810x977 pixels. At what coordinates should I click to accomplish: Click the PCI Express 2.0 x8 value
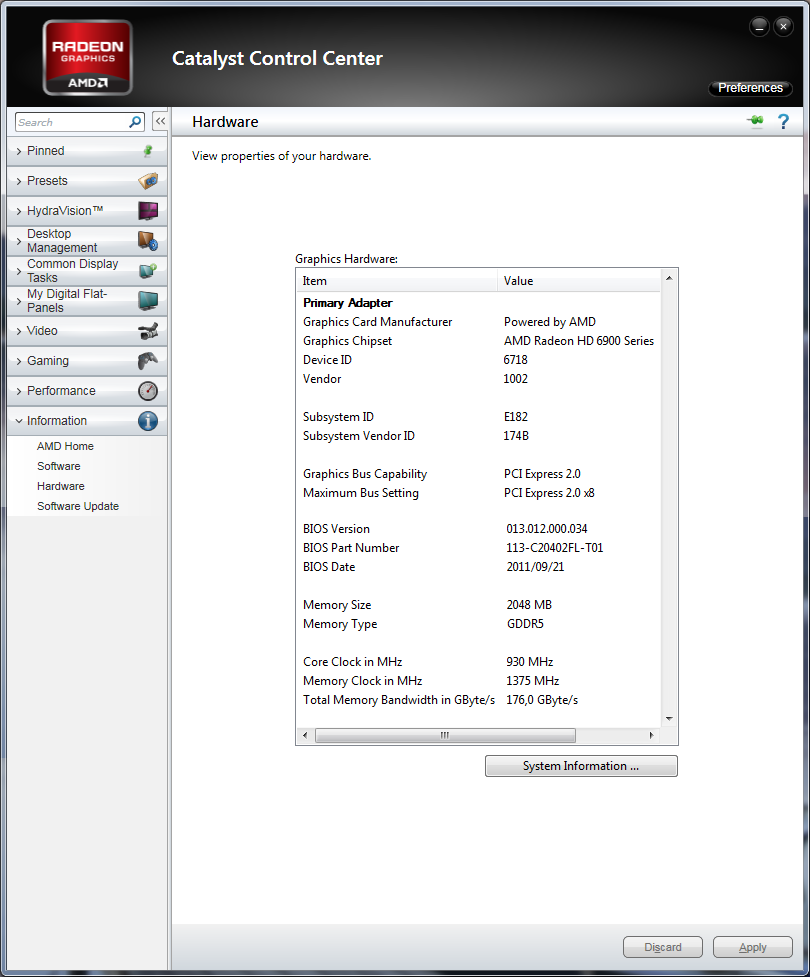pyautogui.click(x=549, y=493)
